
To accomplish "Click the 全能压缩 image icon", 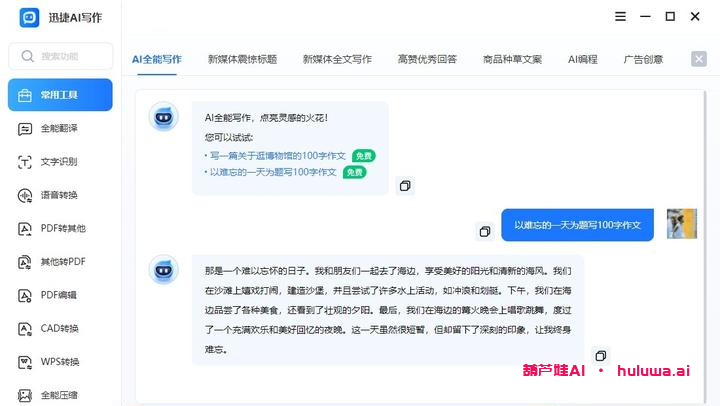I will [25, 395].
